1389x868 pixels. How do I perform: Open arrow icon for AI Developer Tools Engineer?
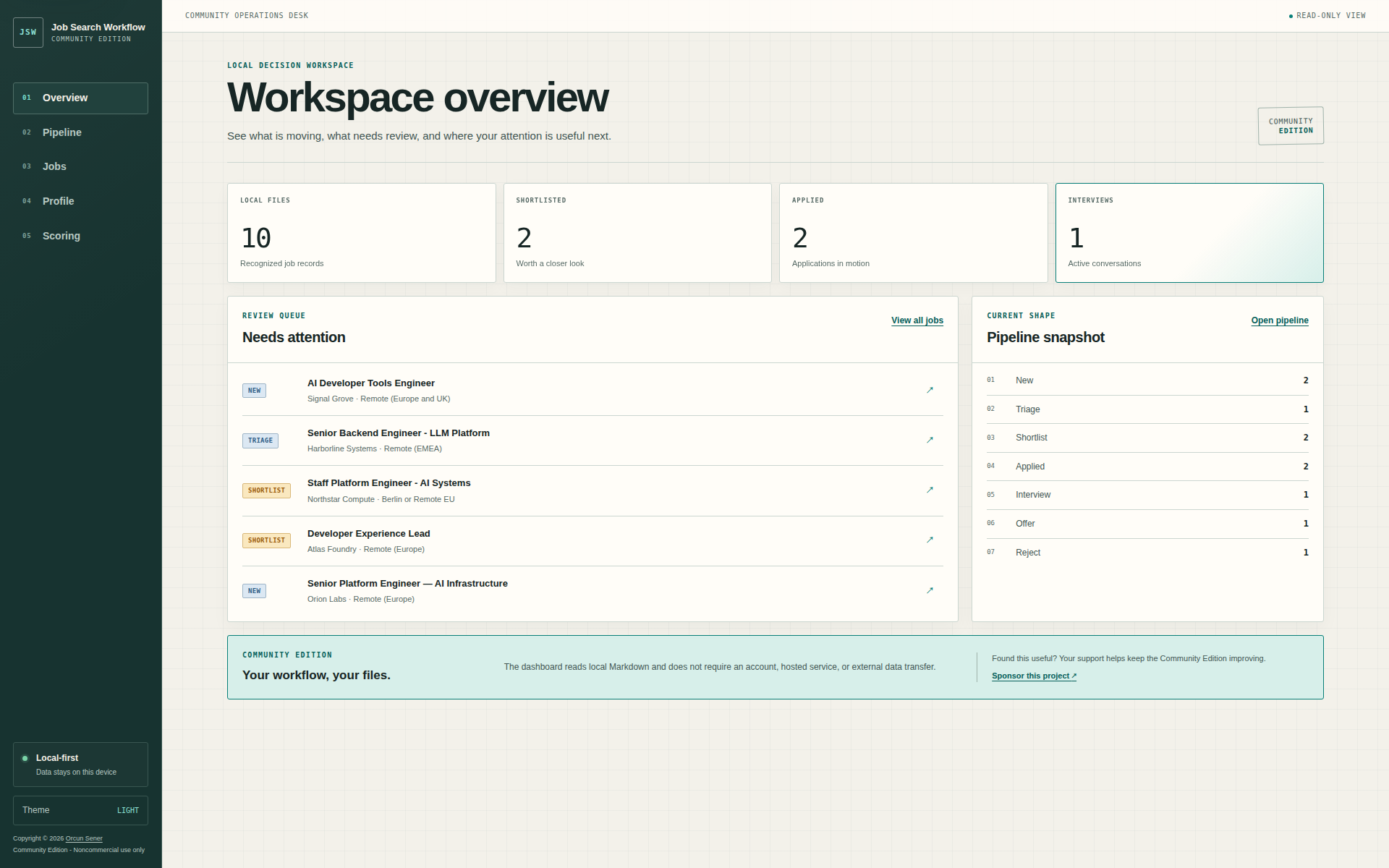[x=930, y=391]
